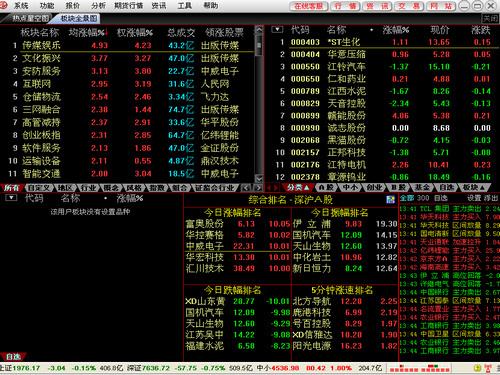The image size is (500, 375).
Task: Select the B股 market tab
Action: click(399, 188)
